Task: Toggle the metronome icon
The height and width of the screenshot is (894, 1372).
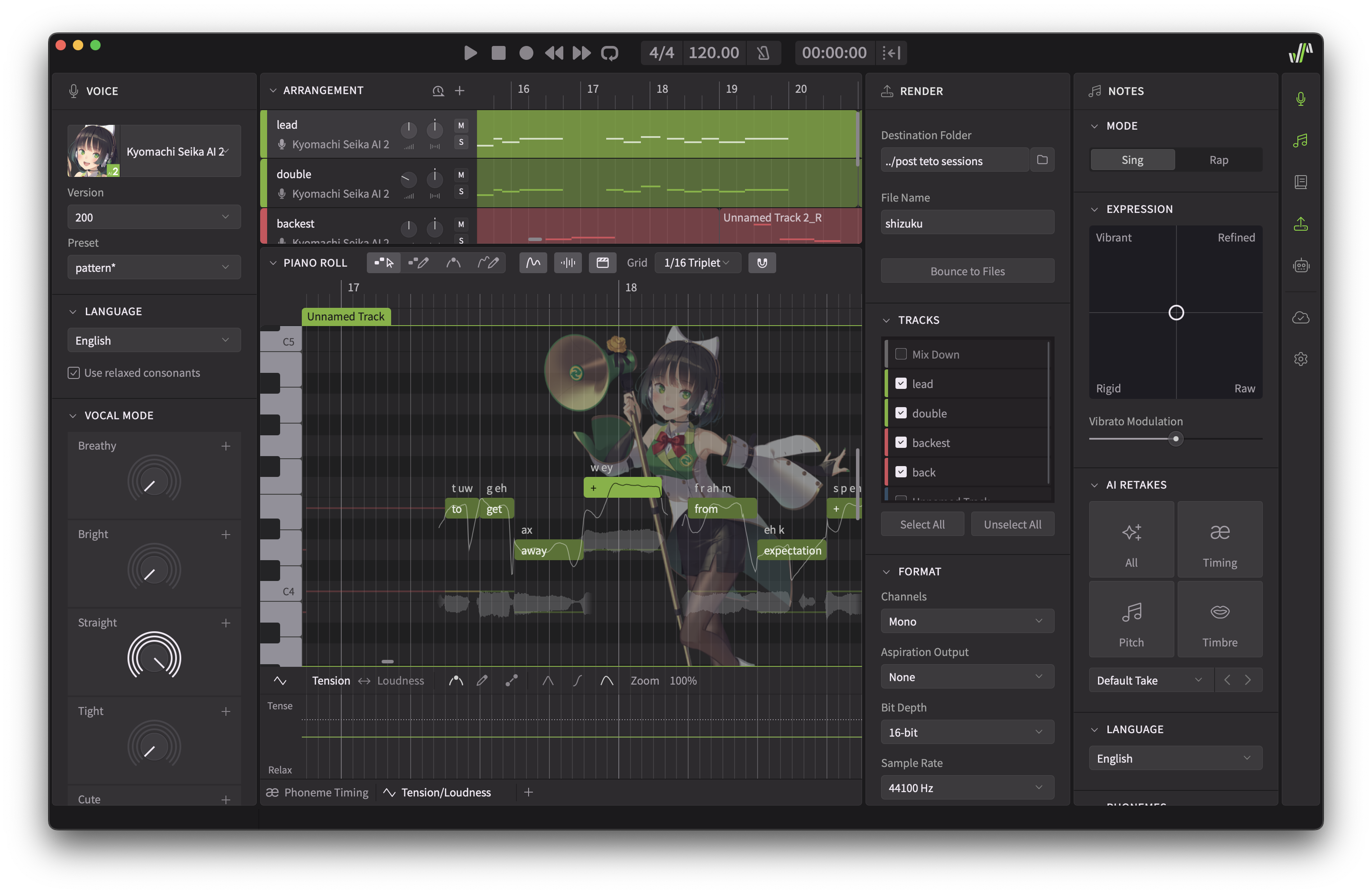Action: click(763, 53)
